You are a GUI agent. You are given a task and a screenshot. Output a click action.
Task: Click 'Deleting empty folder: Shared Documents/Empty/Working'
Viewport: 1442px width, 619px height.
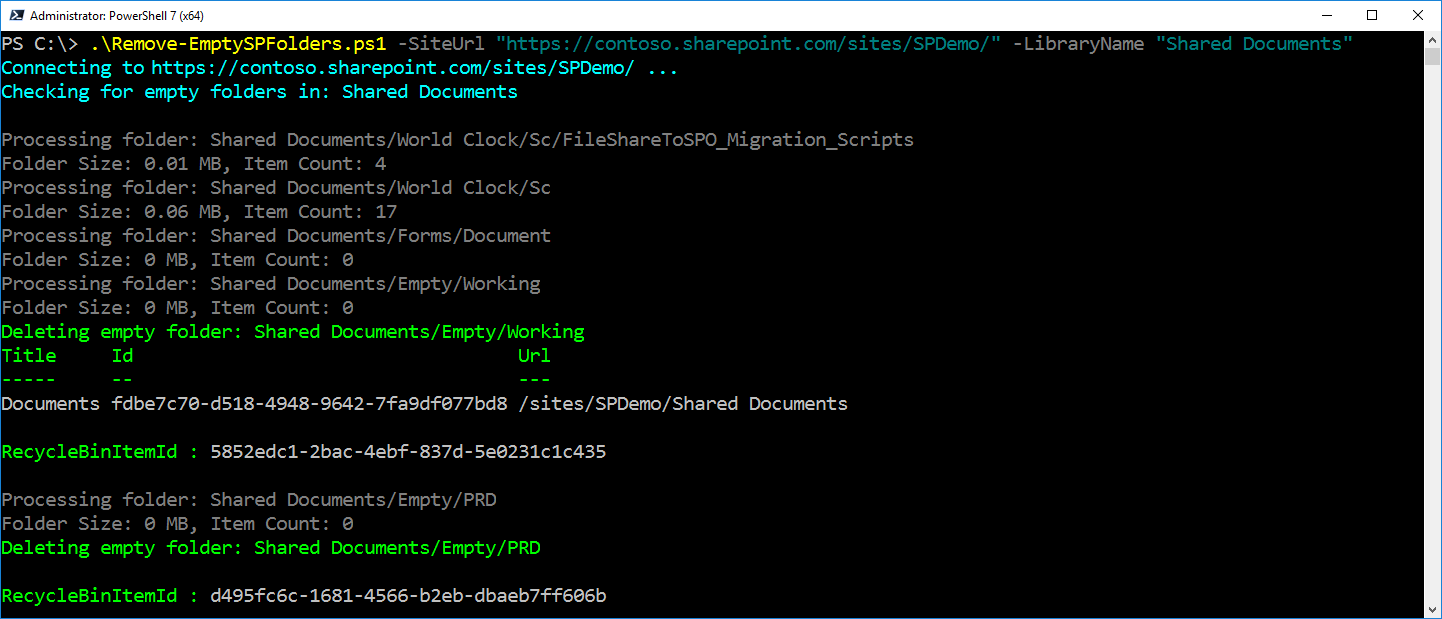293,332
